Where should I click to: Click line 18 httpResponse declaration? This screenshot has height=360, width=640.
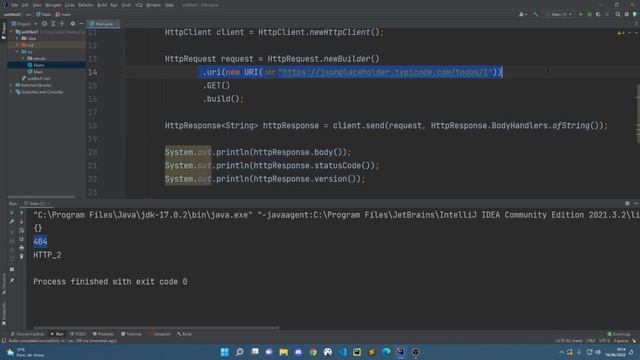pos(386,126)
